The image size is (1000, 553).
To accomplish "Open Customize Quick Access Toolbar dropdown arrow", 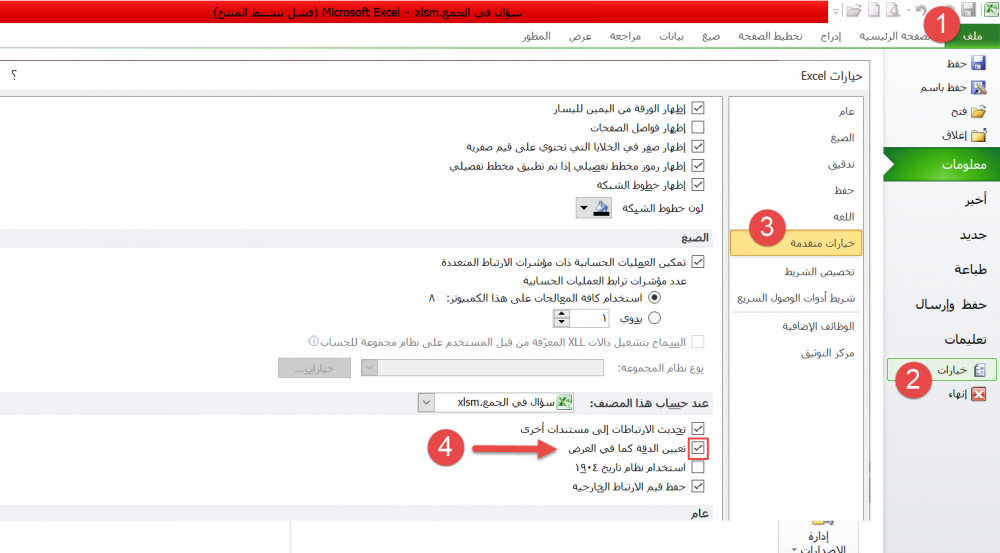I will click(836, 11).
